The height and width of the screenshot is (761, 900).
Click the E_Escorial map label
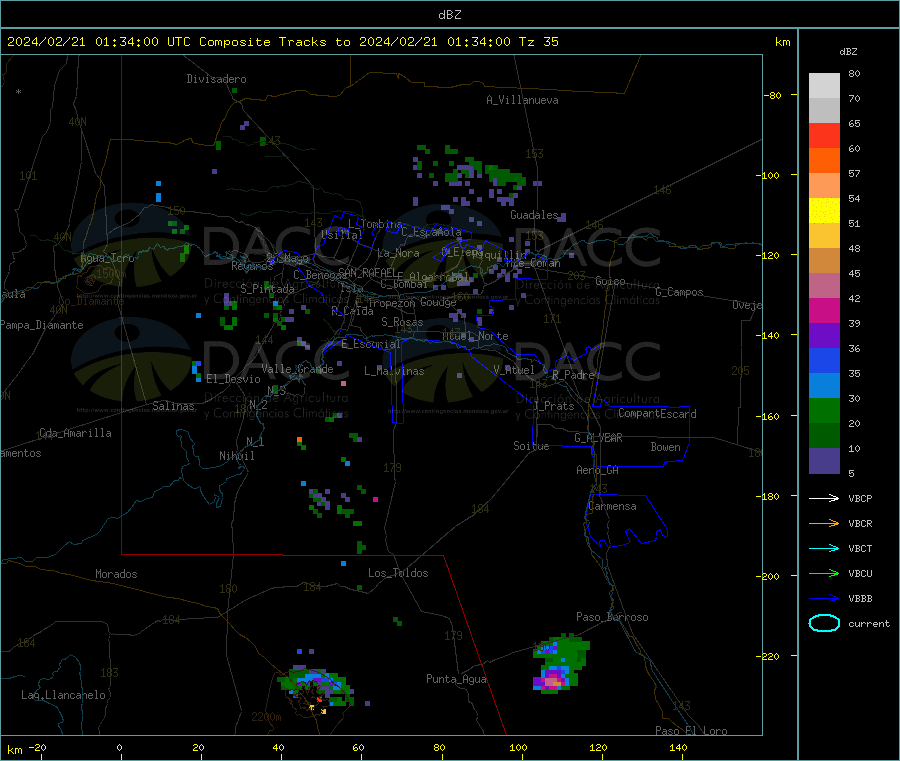pos(371,344)
